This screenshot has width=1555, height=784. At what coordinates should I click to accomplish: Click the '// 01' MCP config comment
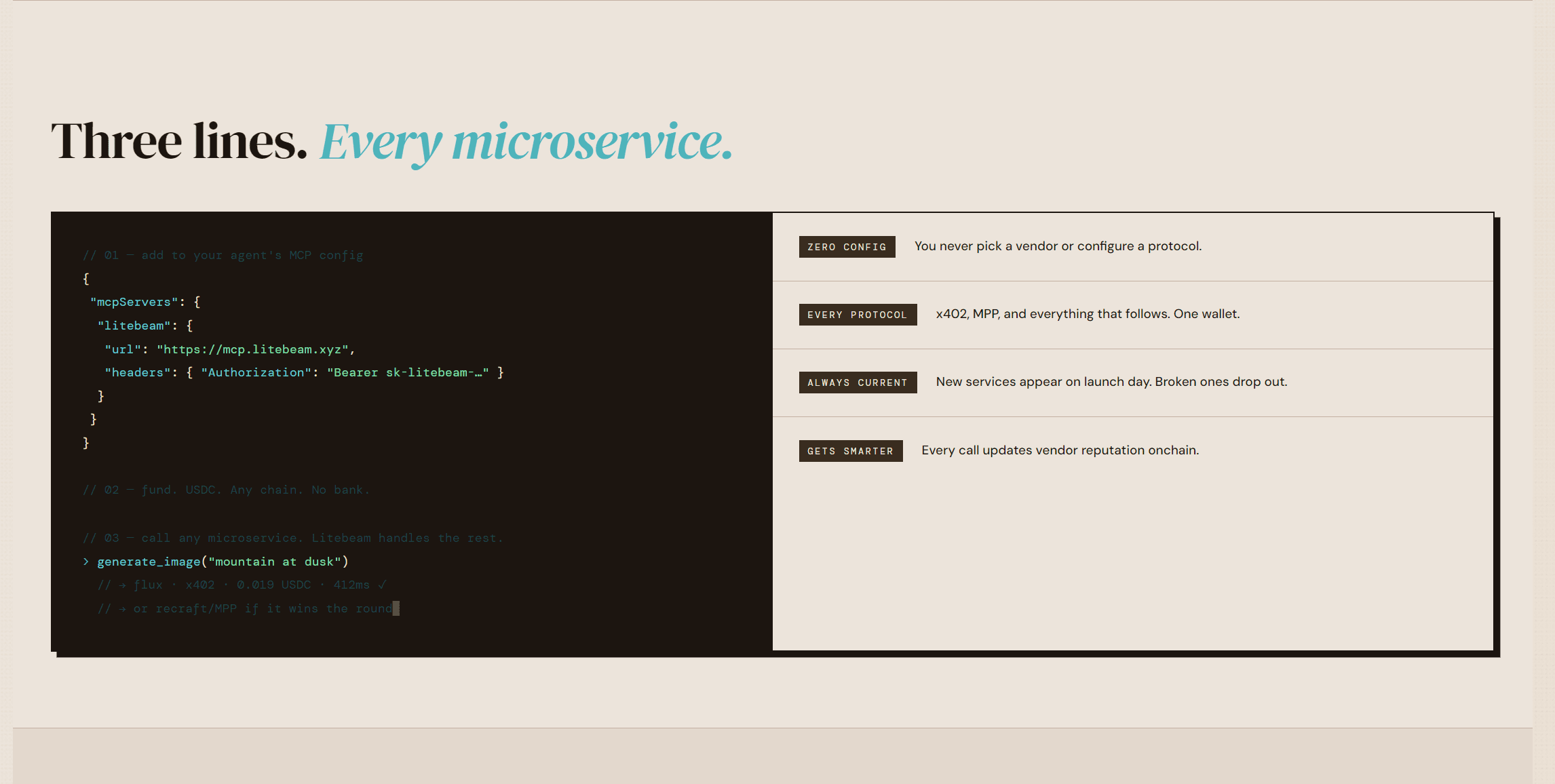point(223,256)
